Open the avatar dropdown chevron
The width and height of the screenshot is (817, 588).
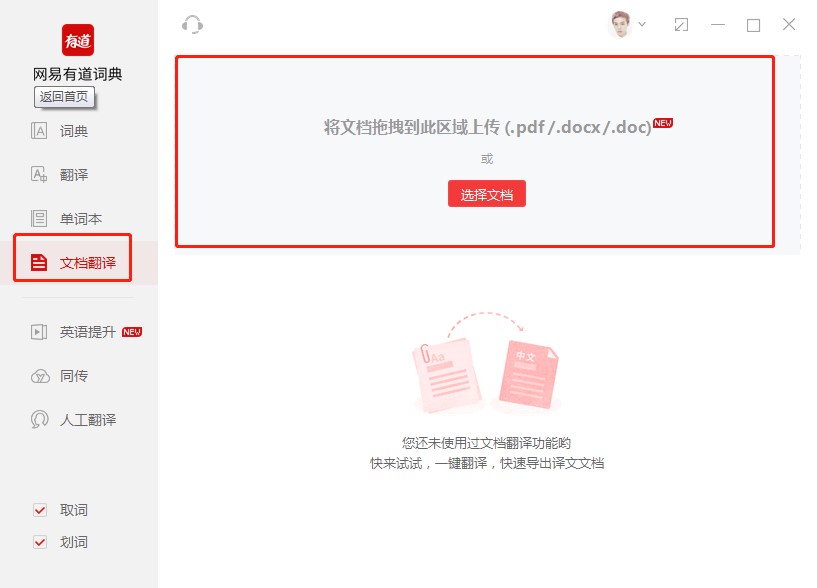644,23
